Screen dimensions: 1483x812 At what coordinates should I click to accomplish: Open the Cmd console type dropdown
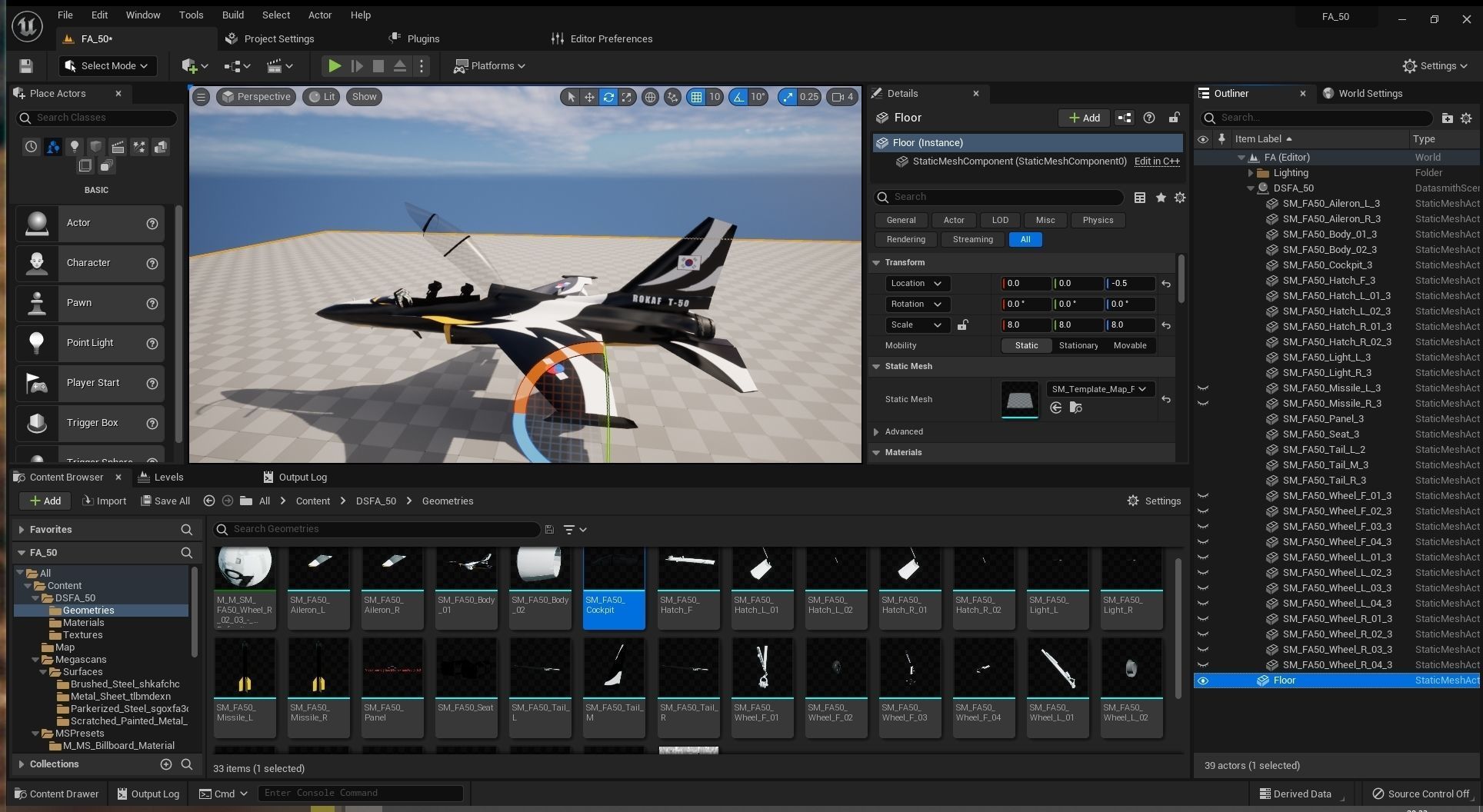pos(224,794)
